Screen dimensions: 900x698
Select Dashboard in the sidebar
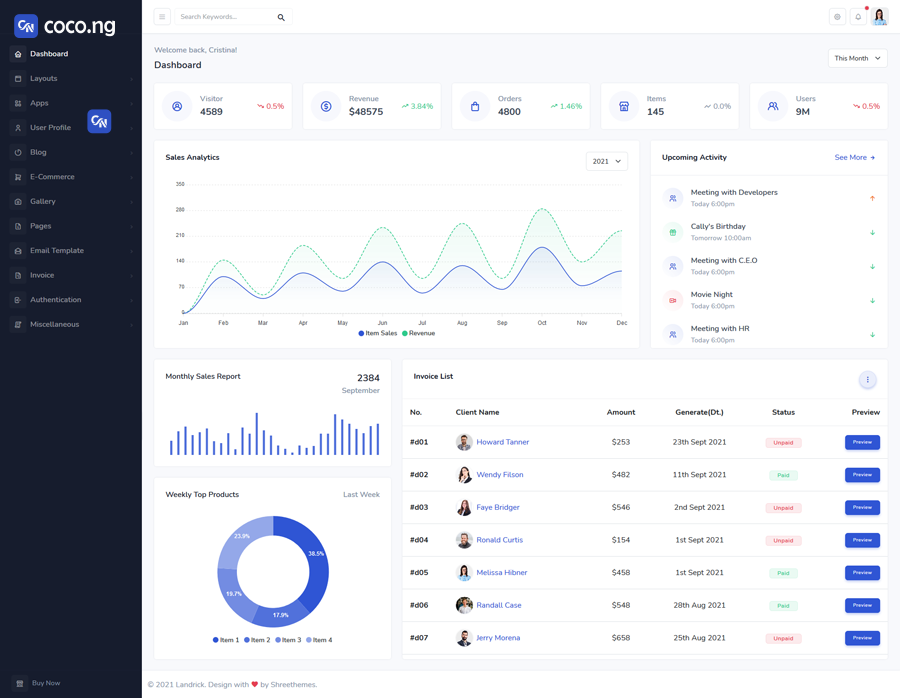click(x=49, y=54)
